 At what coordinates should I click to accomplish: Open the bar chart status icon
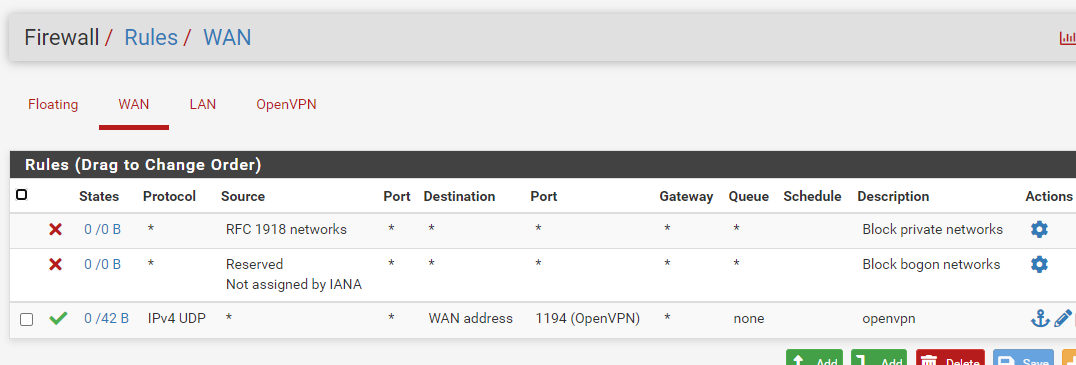[1068, 38]
